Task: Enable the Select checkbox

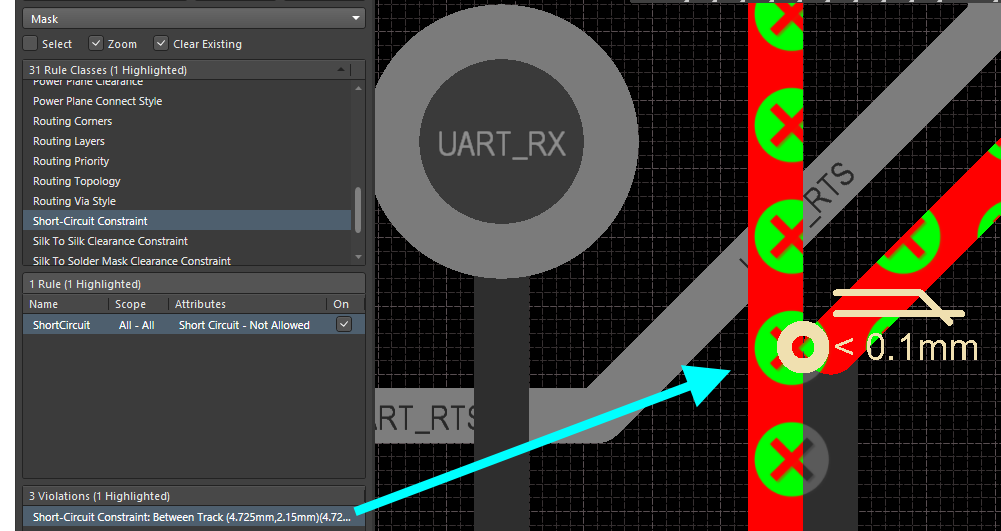Action: (31, 44)
